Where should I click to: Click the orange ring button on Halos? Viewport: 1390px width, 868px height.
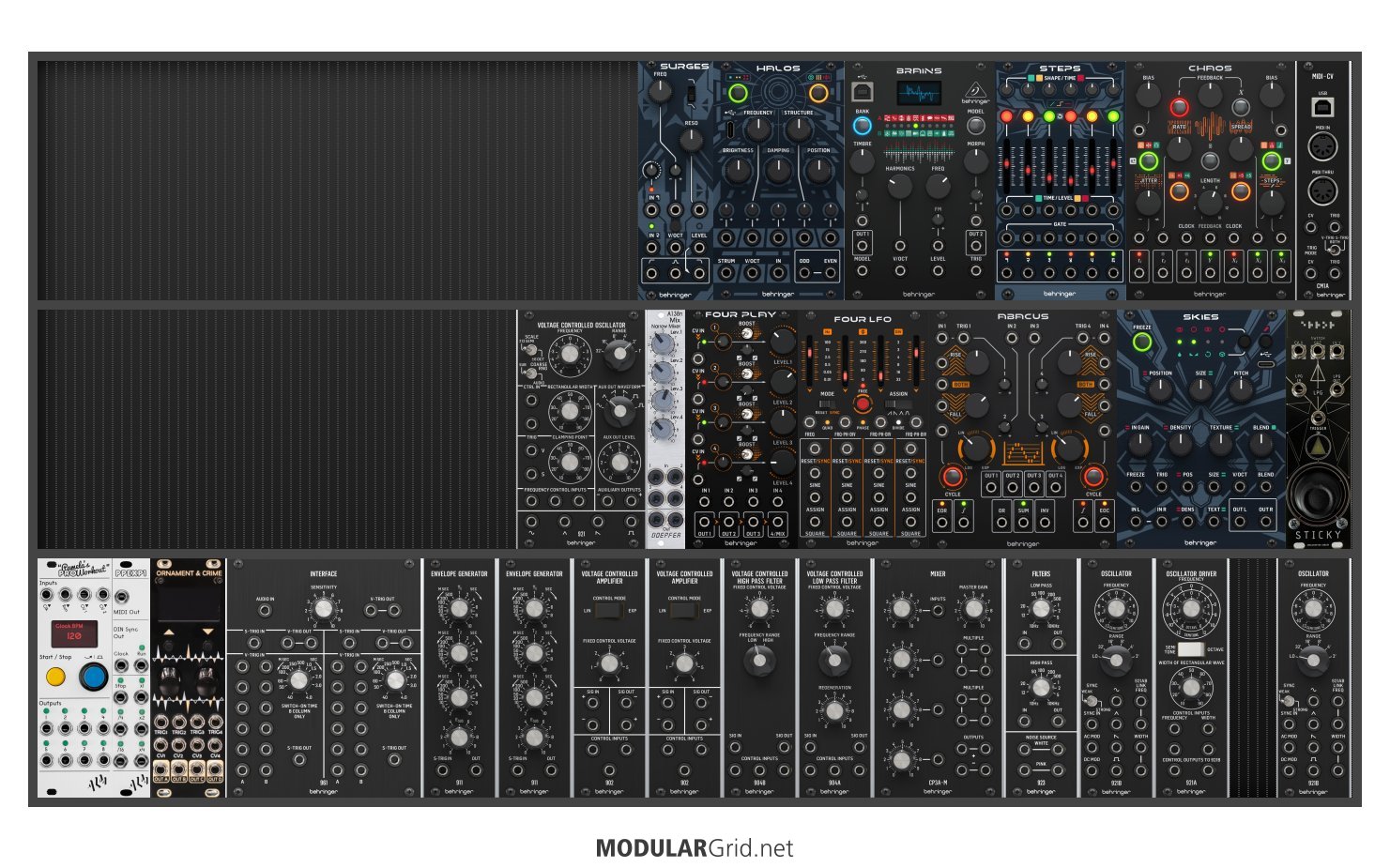818,93
